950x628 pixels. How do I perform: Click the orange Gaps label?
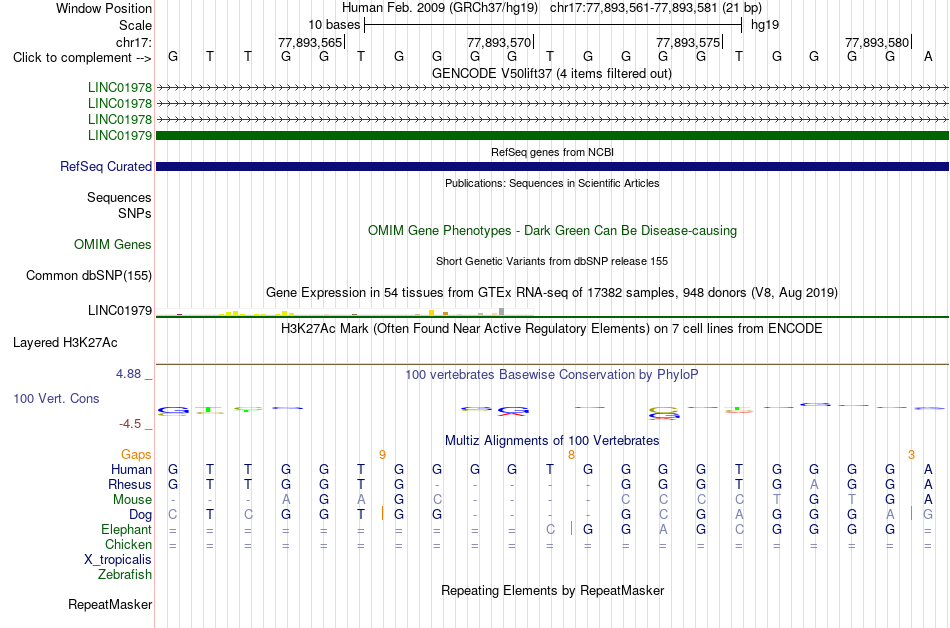coord(136,455)
